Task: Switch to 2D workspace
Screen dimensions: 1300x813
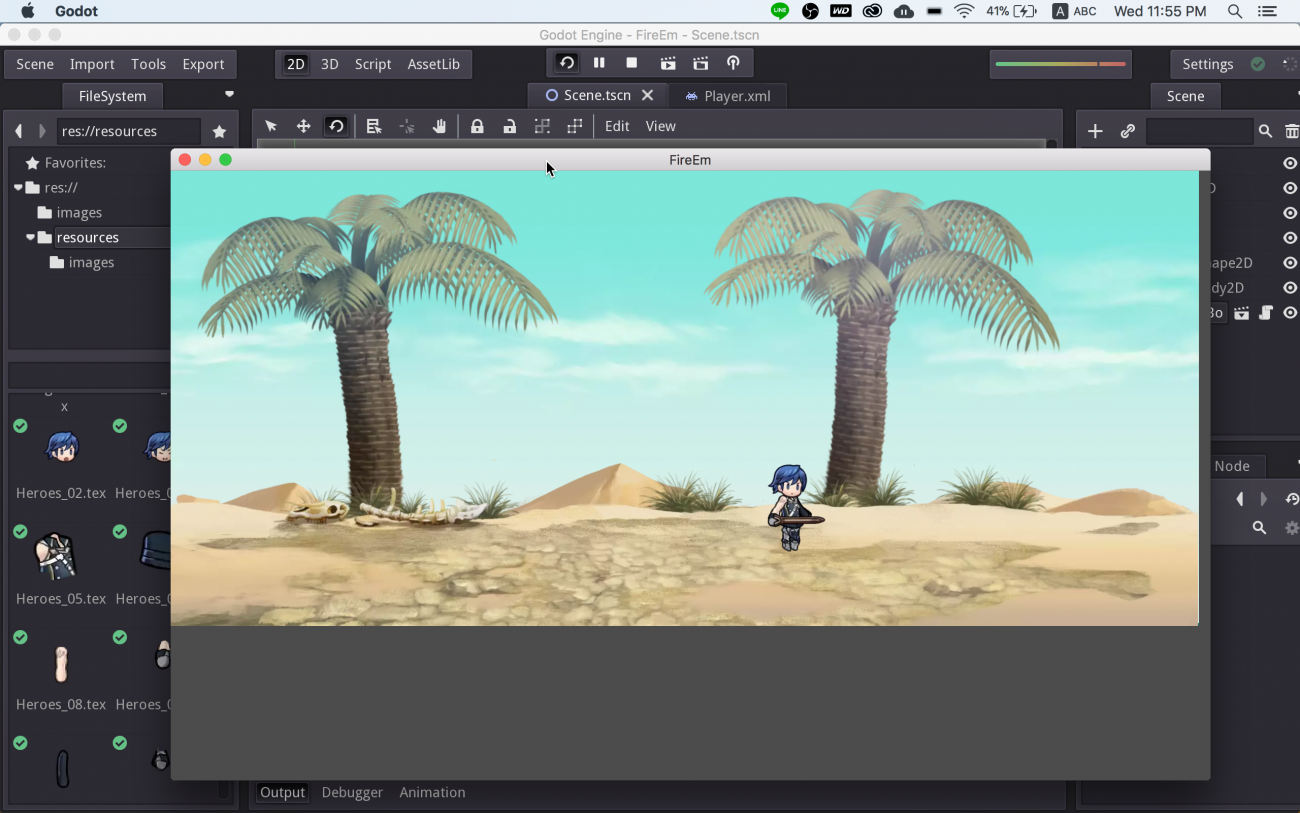Action: click(x=296, y=64)
